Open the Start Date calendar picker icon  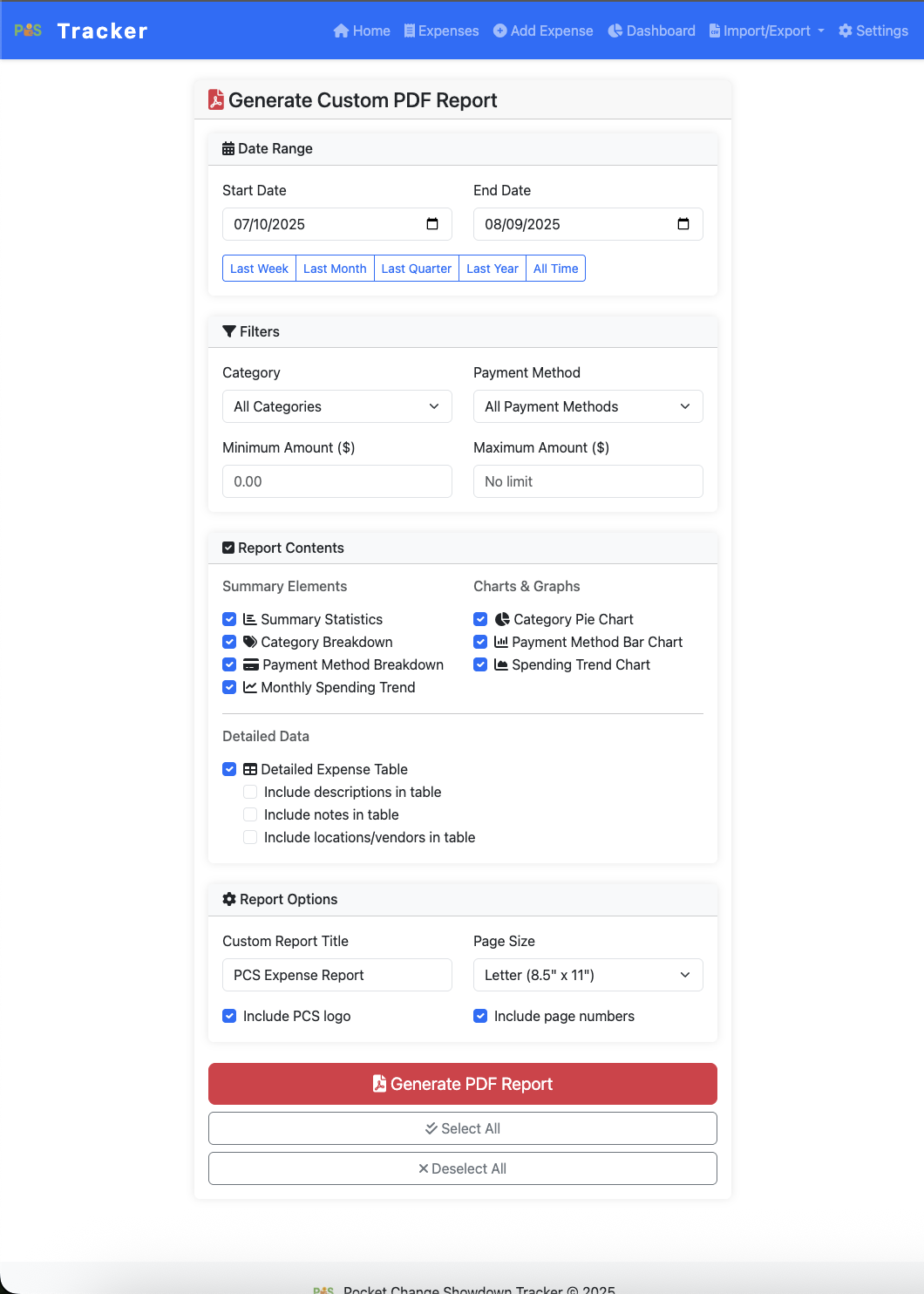(x=432, y=224)
